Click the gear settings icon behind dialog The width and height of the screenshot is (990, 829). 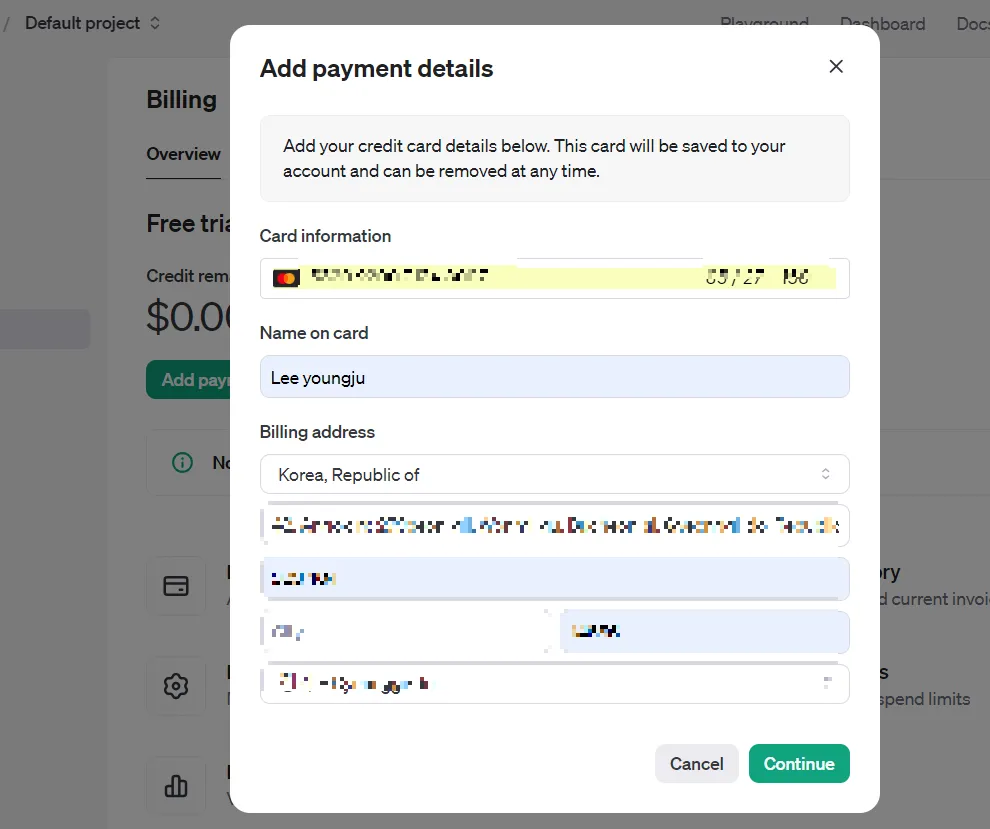pyautogui.click(x=176, y=686)
